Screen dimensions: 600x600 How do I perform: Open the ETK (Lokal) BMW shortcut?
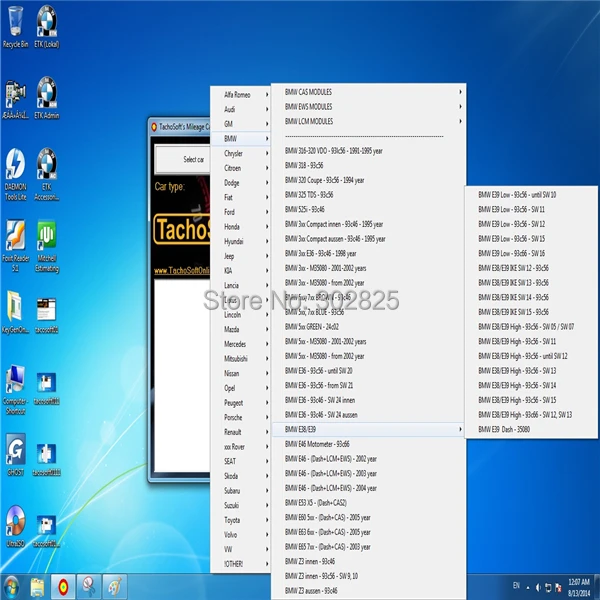(x=47, y=27)
